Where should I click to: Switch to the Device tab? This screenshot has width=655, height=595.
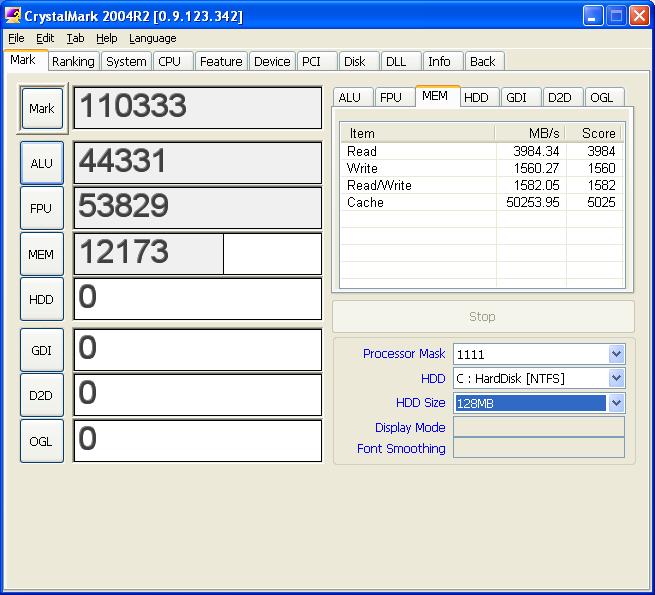pyautogui.click(x=272, y=61)
